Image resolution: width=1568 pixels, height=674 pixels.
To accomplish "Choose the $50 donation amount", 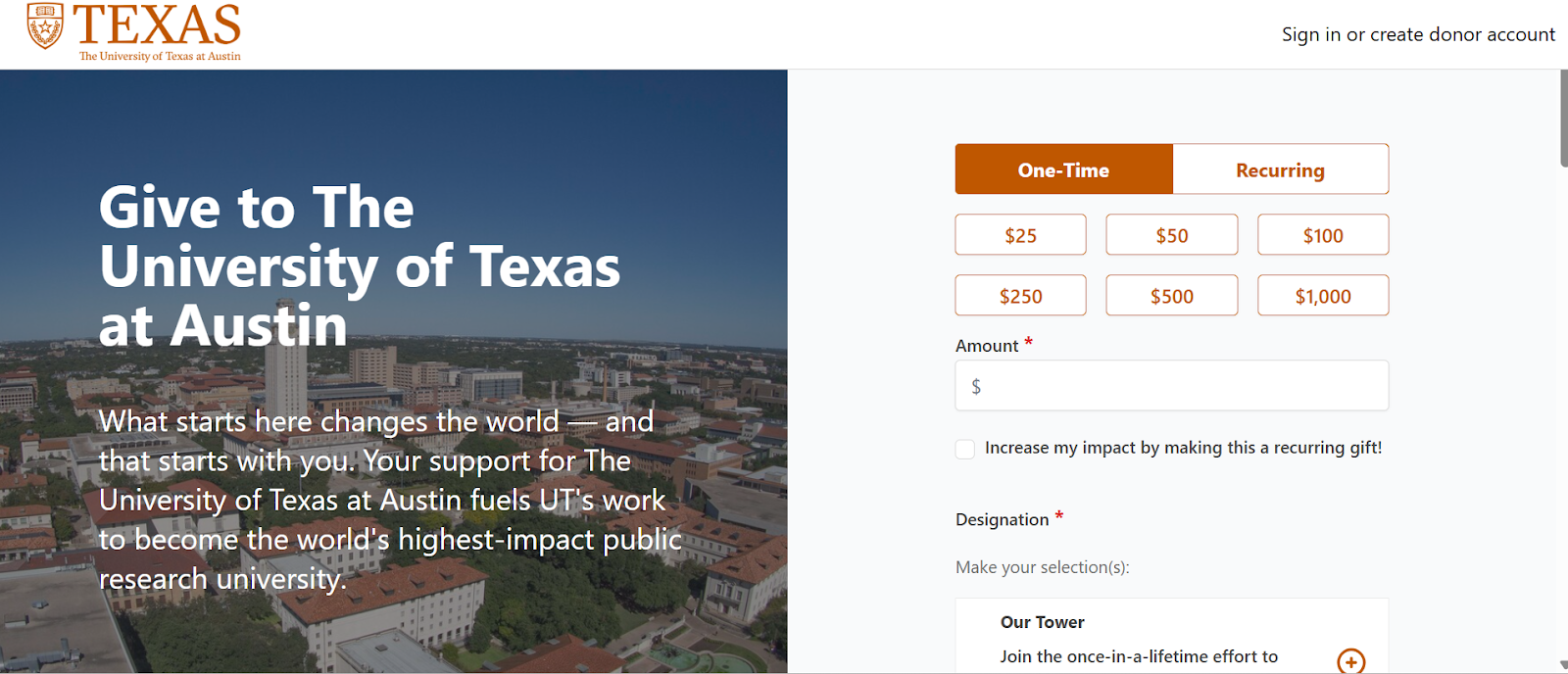I will (x=1171, y=235).
